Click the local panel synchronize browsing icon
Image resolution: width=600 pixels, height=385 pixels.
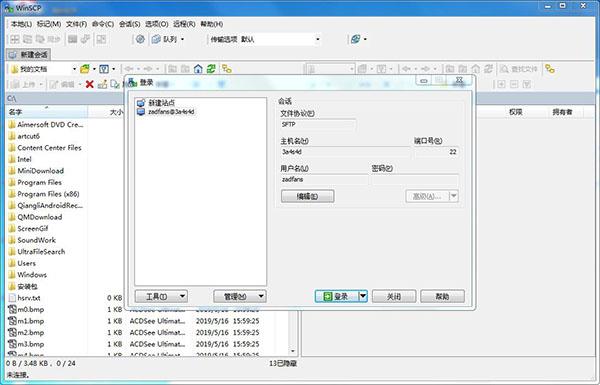click(x=227, y=69)
